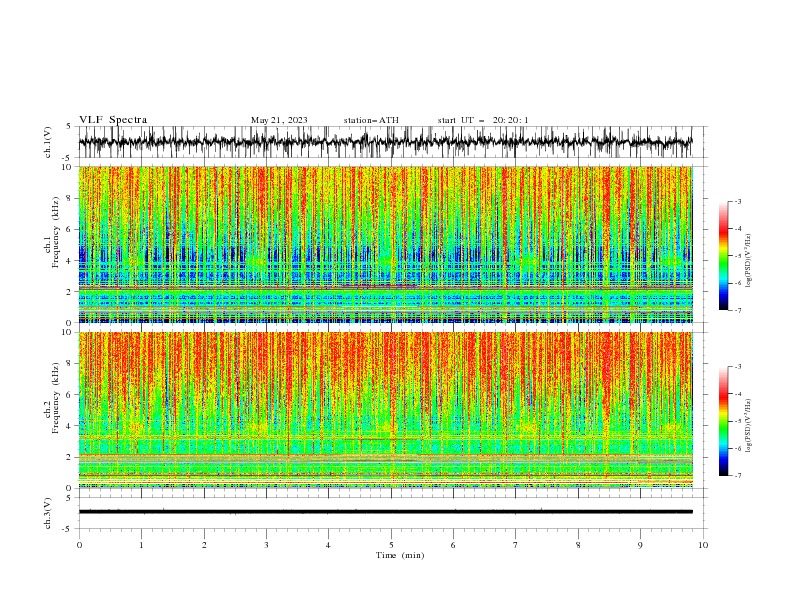Click the "ch.1(V)" waveform axis label
This screenshot has height=612, width=792.
pyautogui.click(x=48, y=142)
